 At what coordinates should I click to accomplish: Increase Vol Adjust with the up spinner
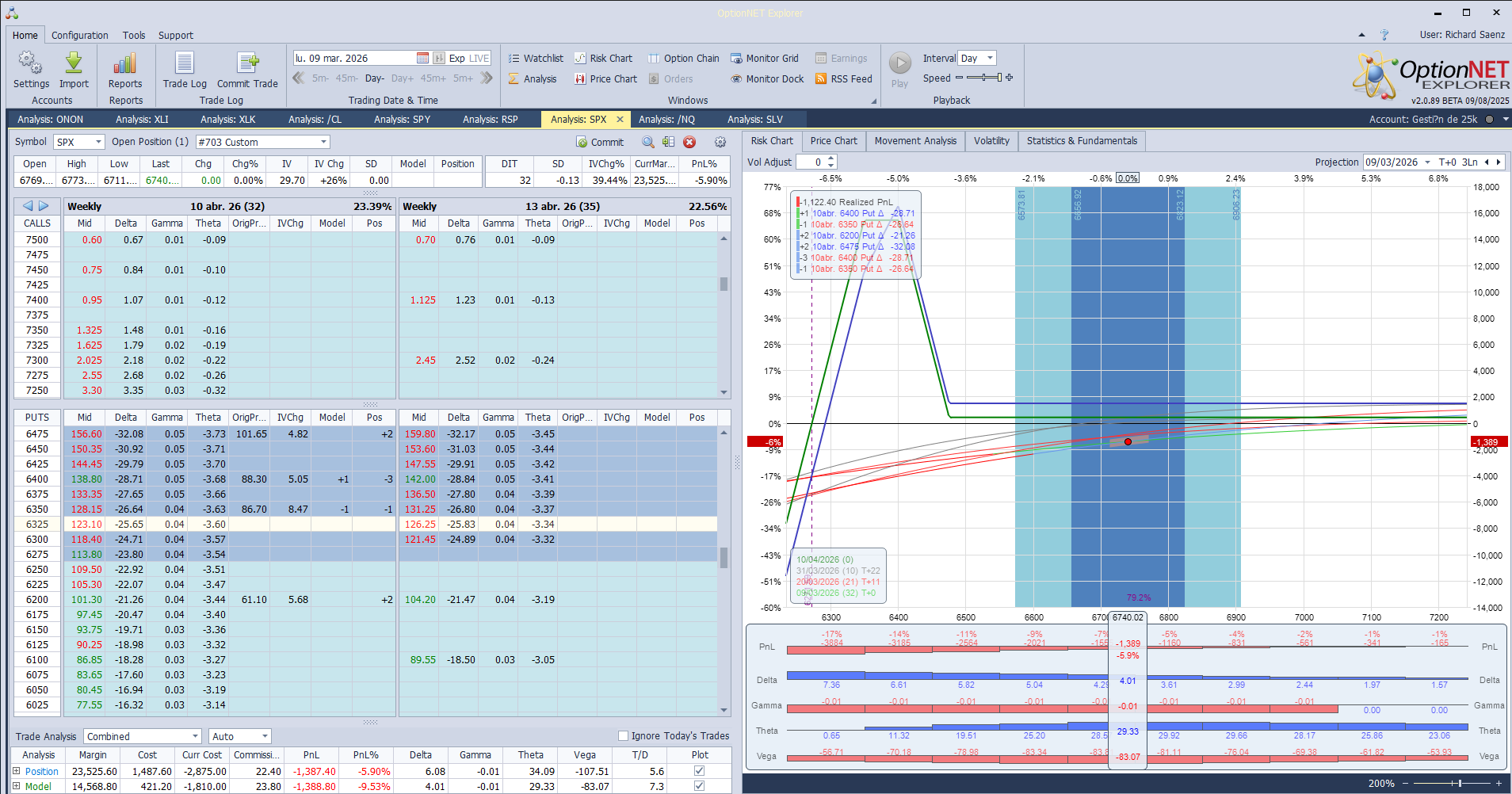(x=831, y=158)
